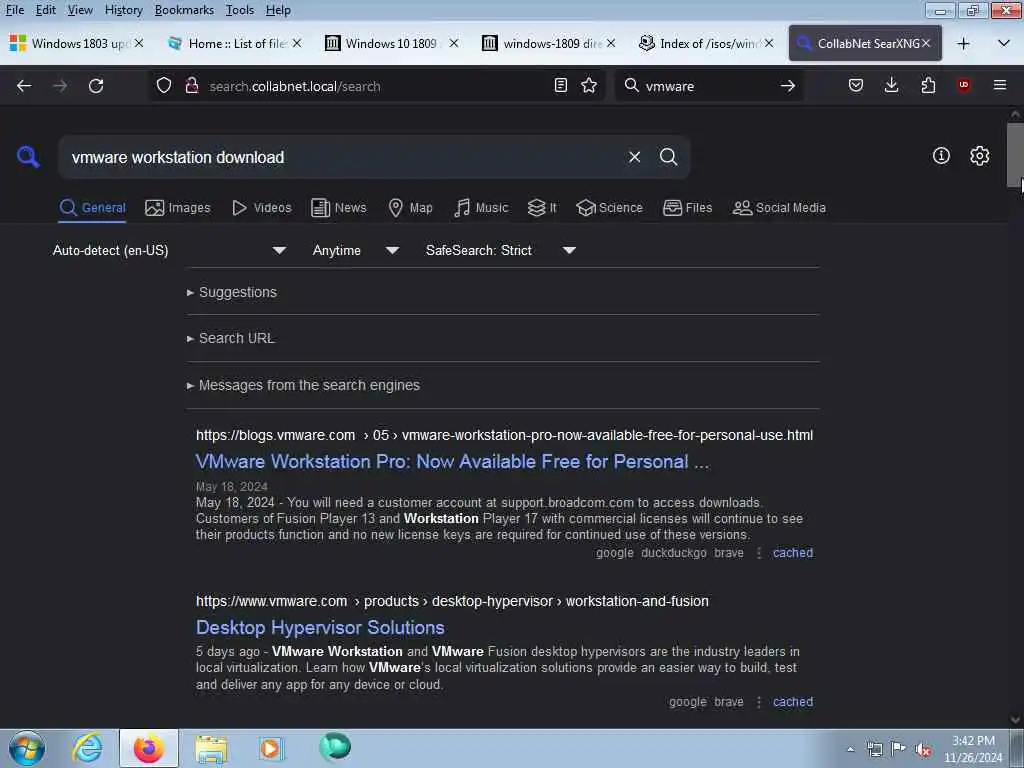
Task: Expand the Suggestions section
Action: pos(232,292)
